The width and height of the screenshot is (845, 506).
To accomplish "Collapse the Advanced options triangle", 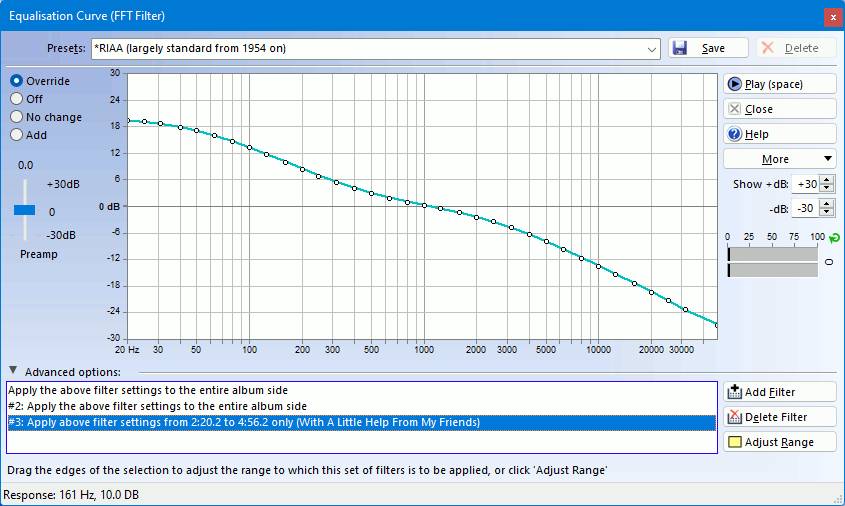I will (13, 371).
